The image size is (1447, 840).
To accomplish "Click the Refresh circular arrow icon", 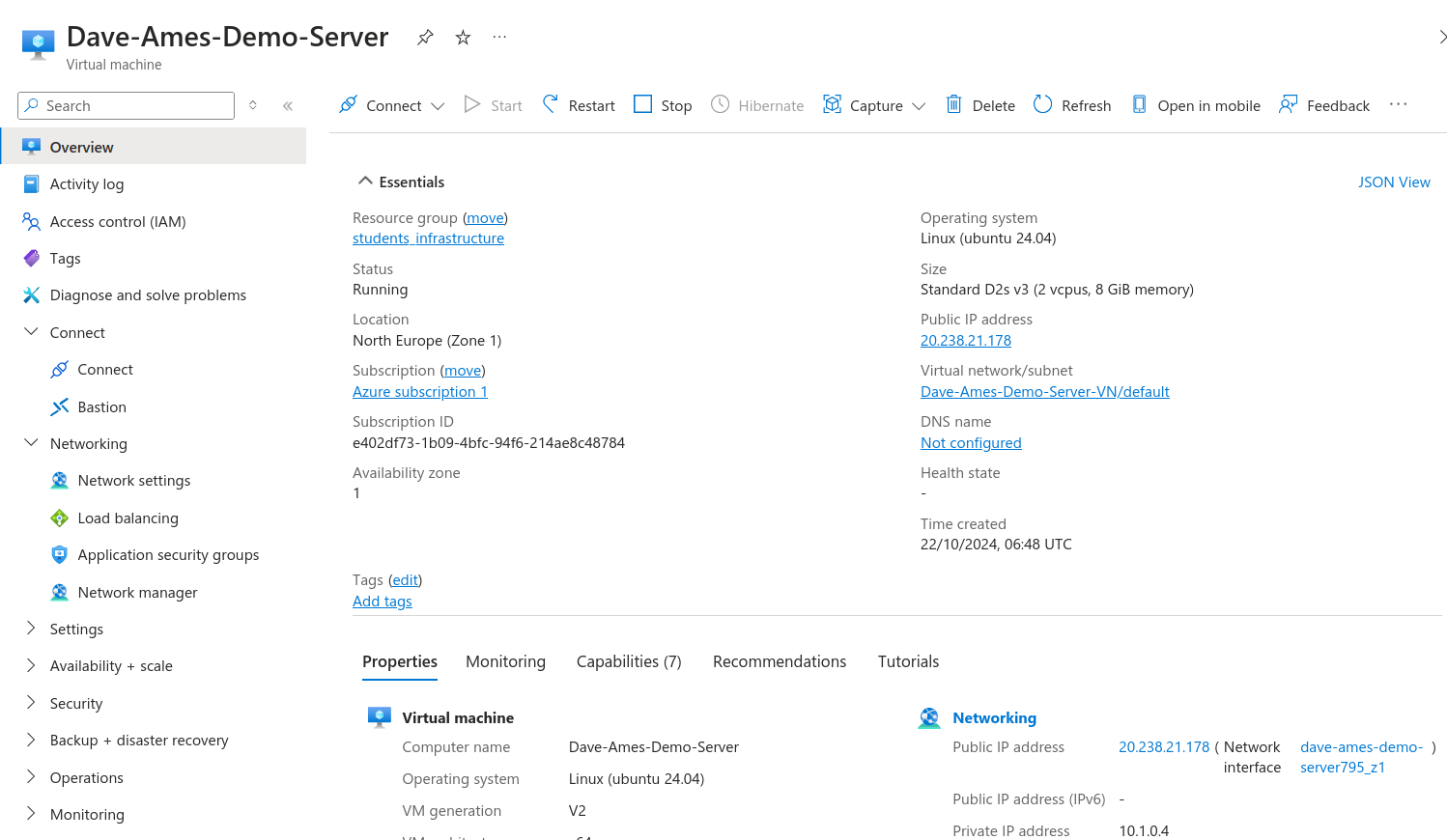I will pyautogui.click(x=1043, y=104).
